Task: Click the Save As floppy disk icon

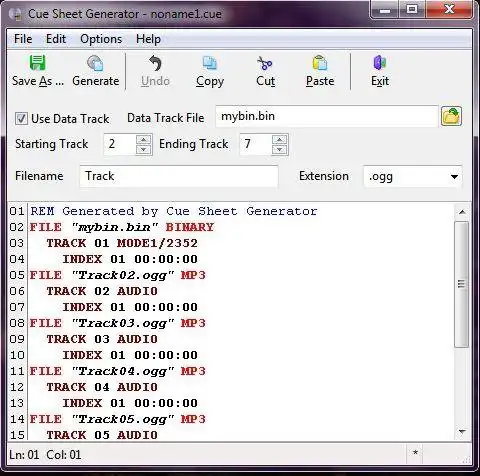Action: pos(38,63)
